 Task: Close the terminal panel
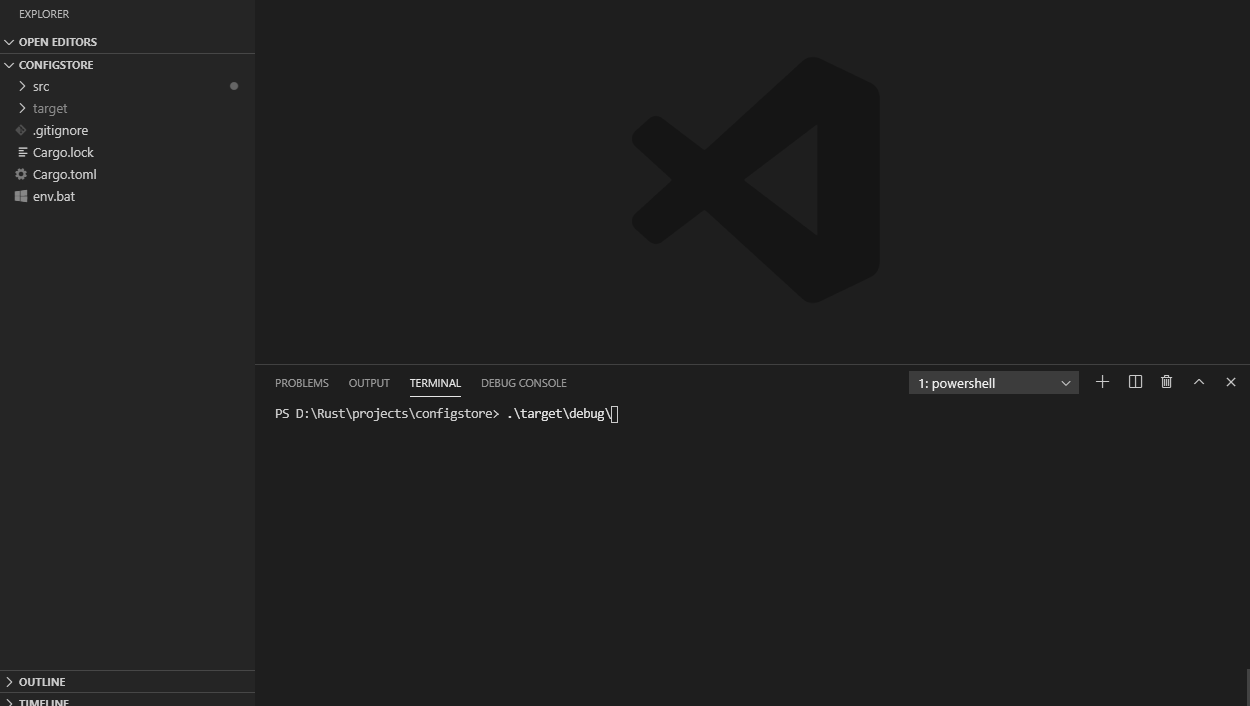pyautogui.click(x=1230, y=382)
